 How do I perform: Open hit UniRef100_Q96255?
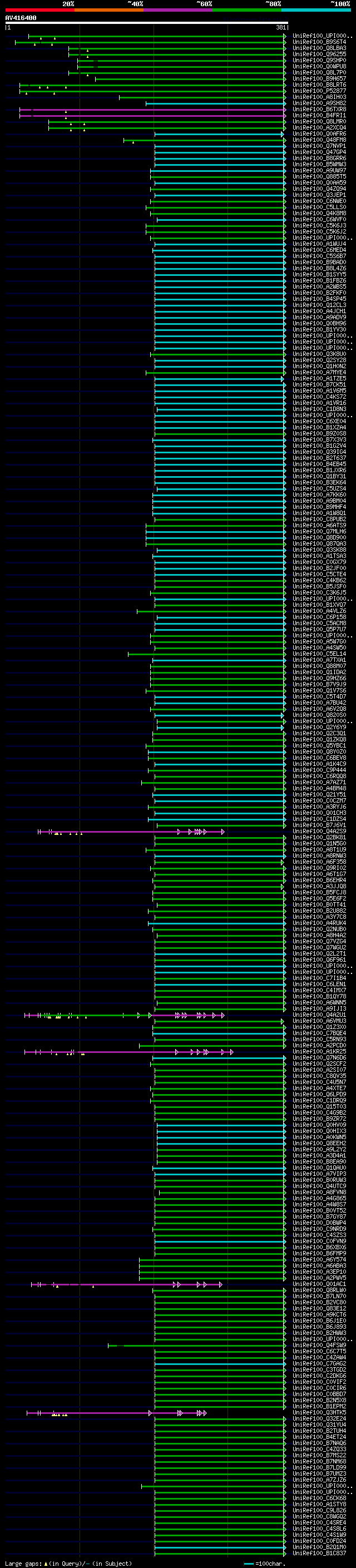(319, 54)
